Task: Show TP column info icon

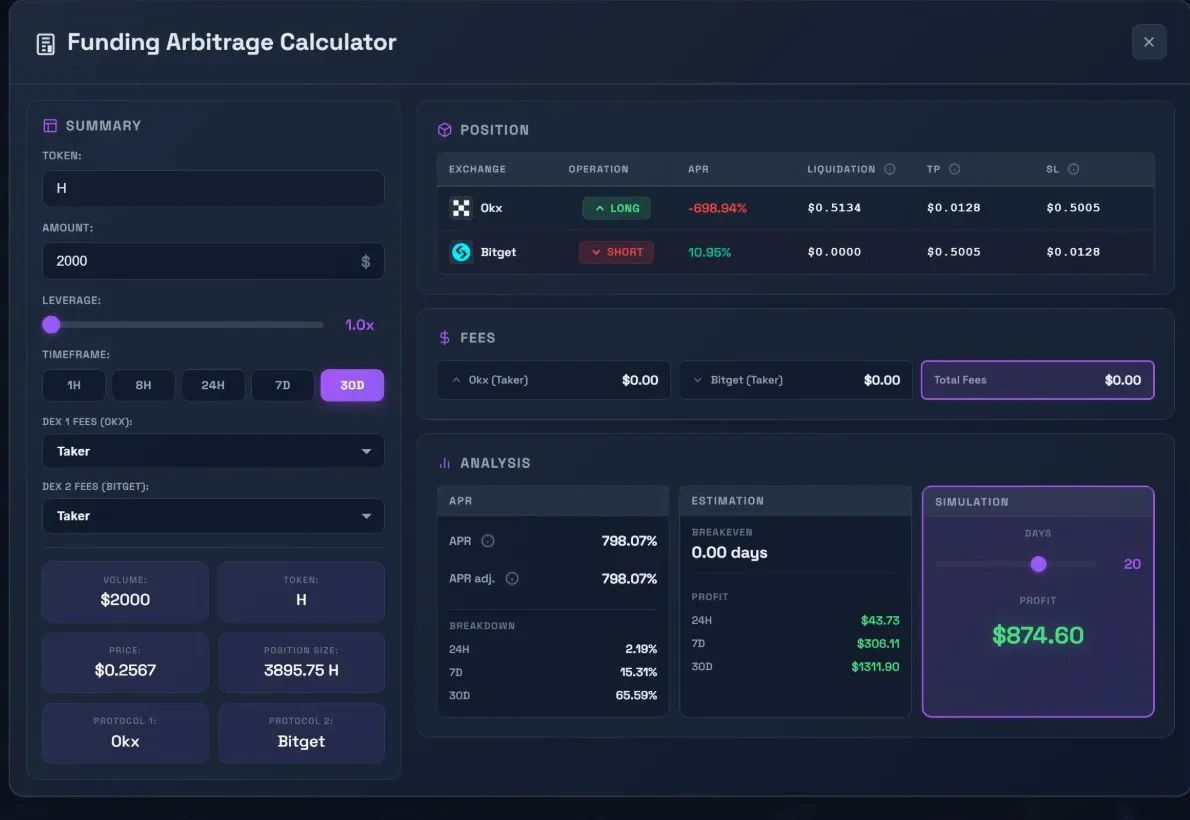Action: point(955,169)
